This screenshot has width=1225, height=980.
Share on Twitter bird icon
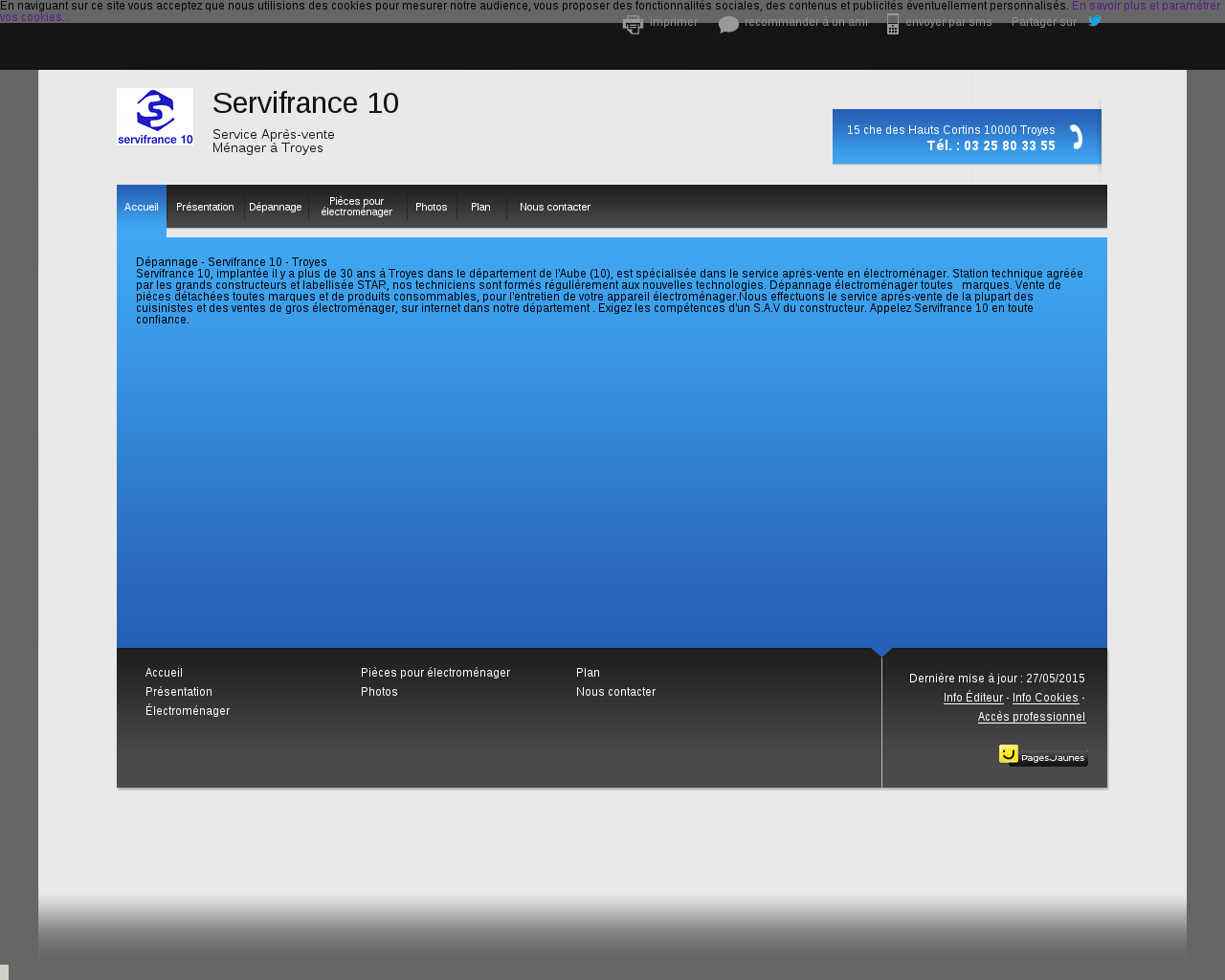pos(1095,21)
